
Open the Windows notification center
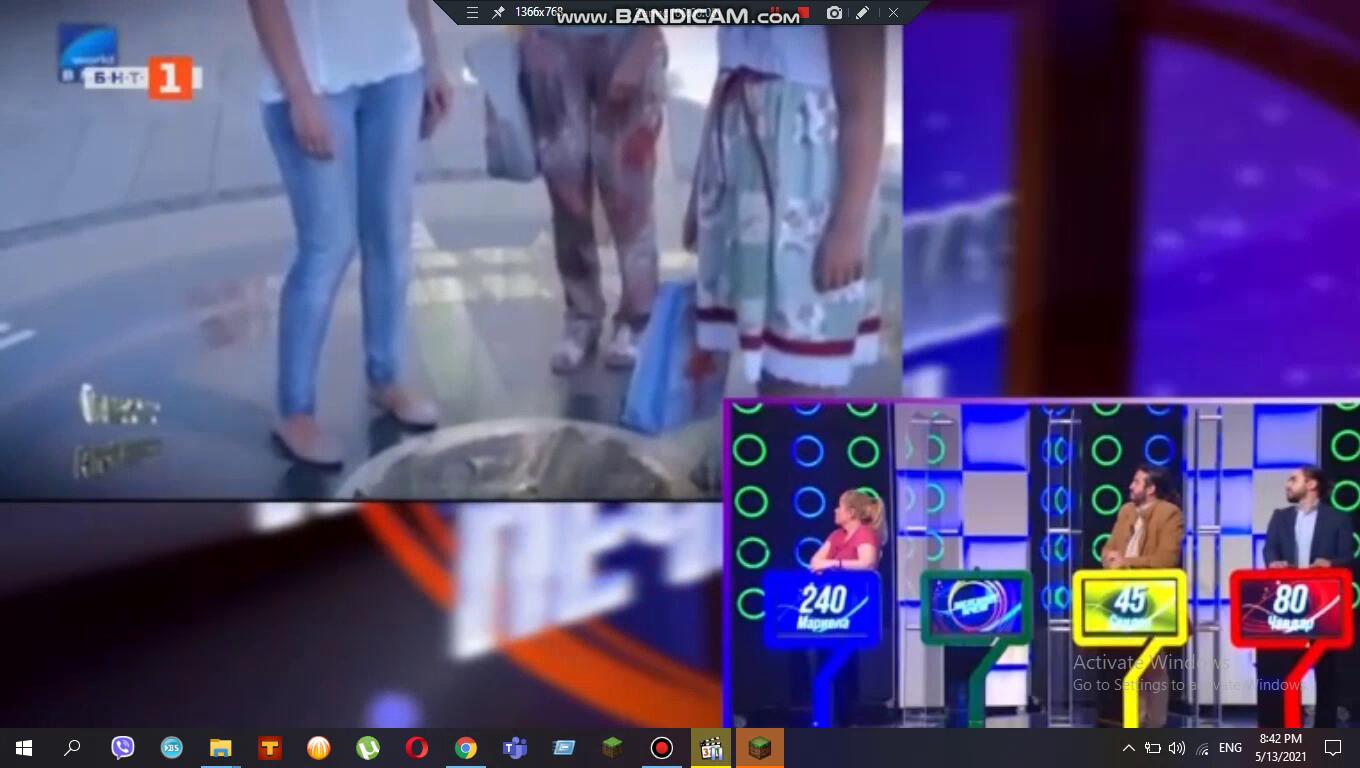[x=1332, y=748]
